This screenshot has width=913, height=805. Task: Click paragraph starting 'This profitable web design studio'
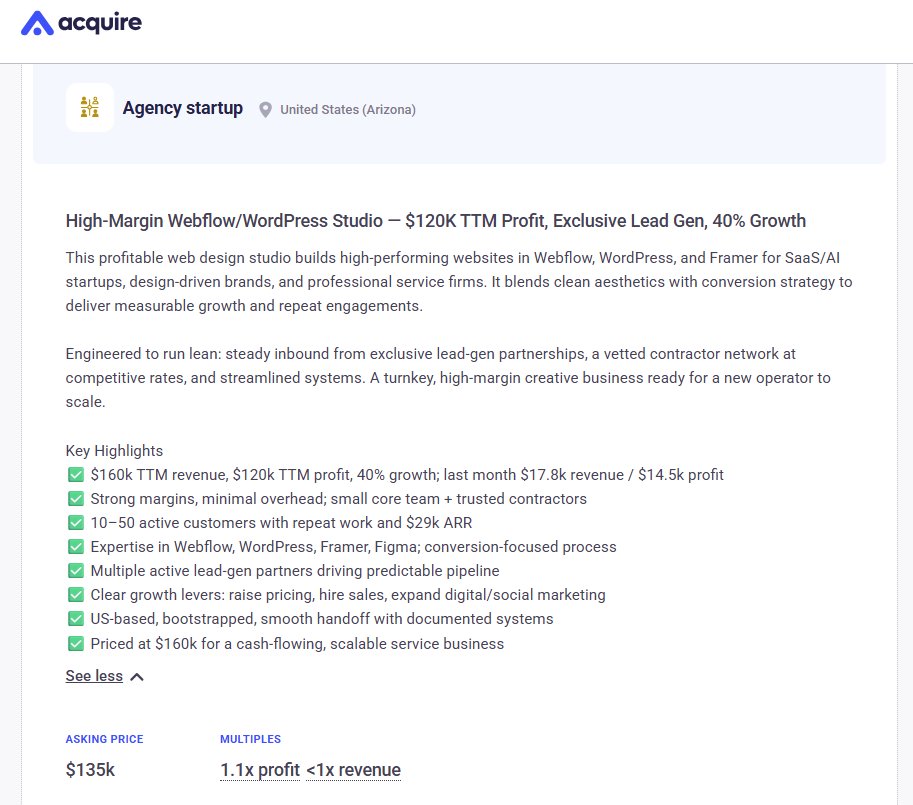point(459,282)
